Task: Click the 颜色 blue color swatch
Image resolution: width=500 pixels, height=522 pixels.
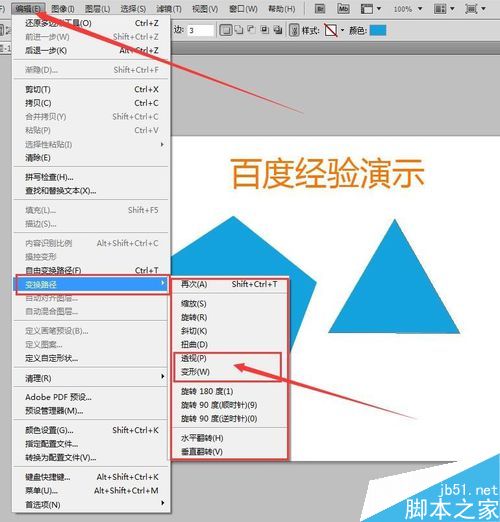Action: [378, 30]
